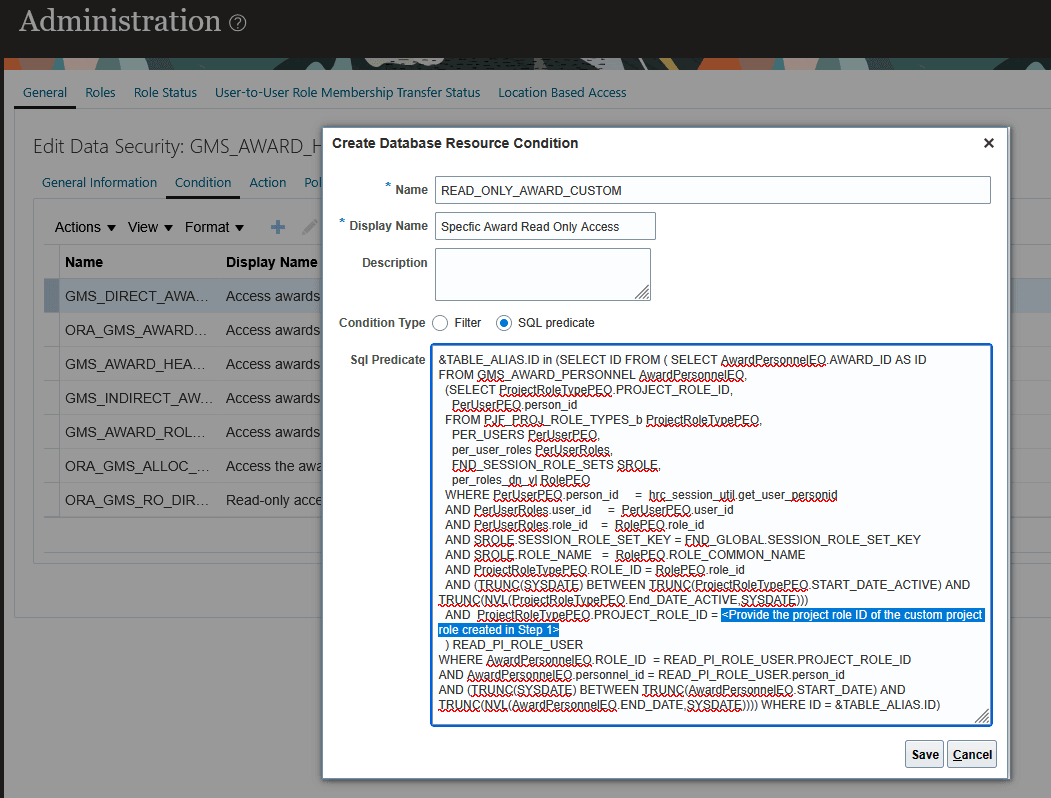Open the Actions dropdown menu
Viewport: 1051px width, 798px height.
(84, 227)
